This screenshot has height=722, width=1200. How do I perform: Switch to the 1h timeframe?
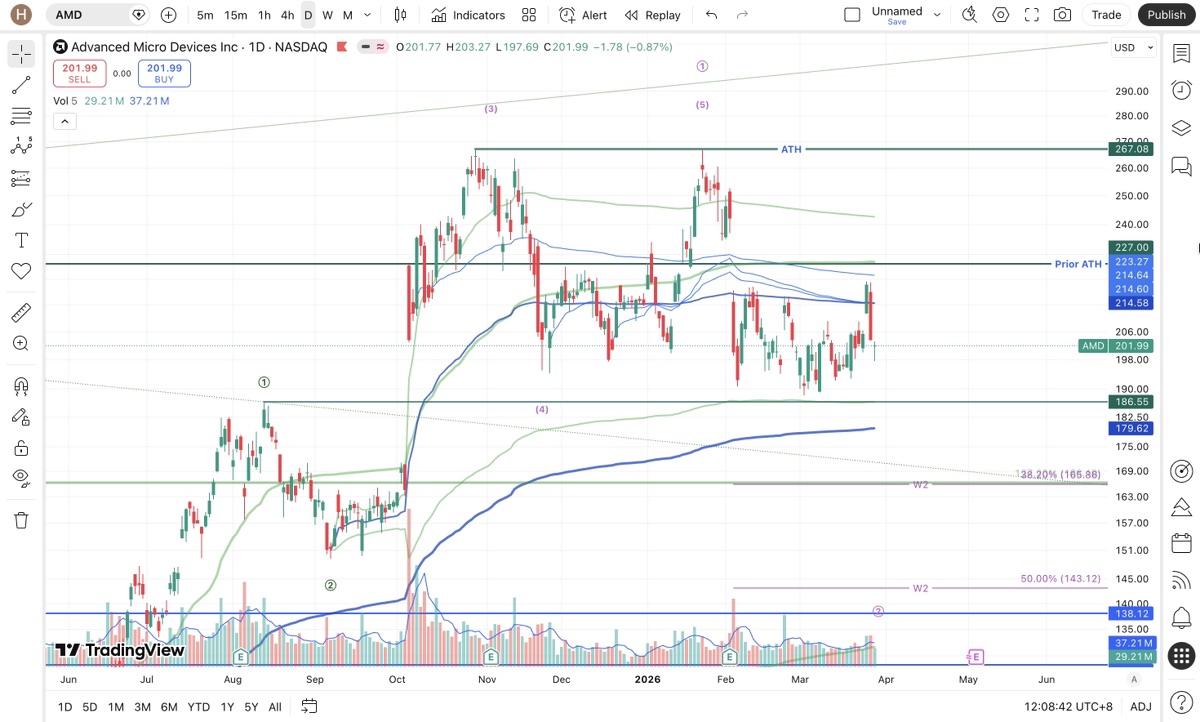[x=264, y=15]
